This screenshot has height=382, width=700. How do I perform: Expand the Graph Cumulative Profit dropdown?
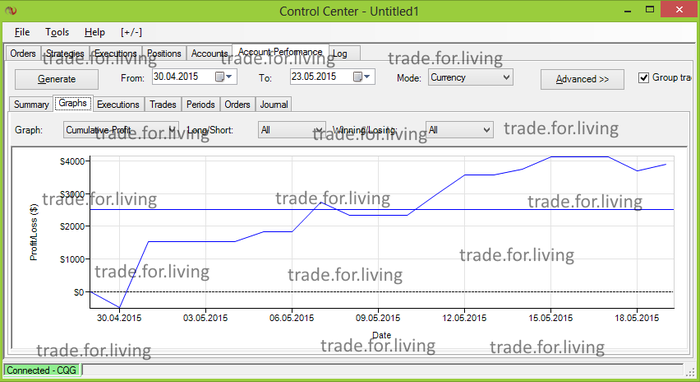[x=121, y=130]
